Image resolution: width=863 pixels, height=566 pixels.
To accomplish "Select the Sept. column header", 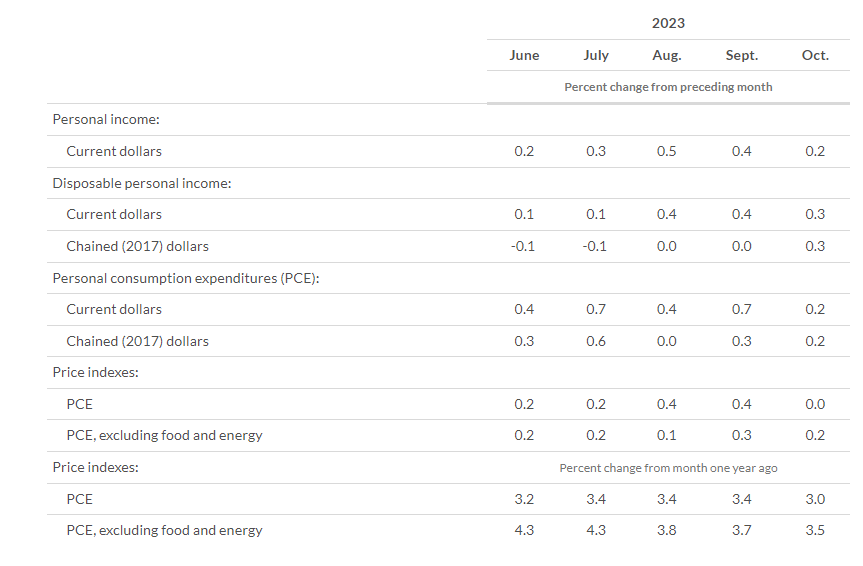I will (x=741, y=56).
